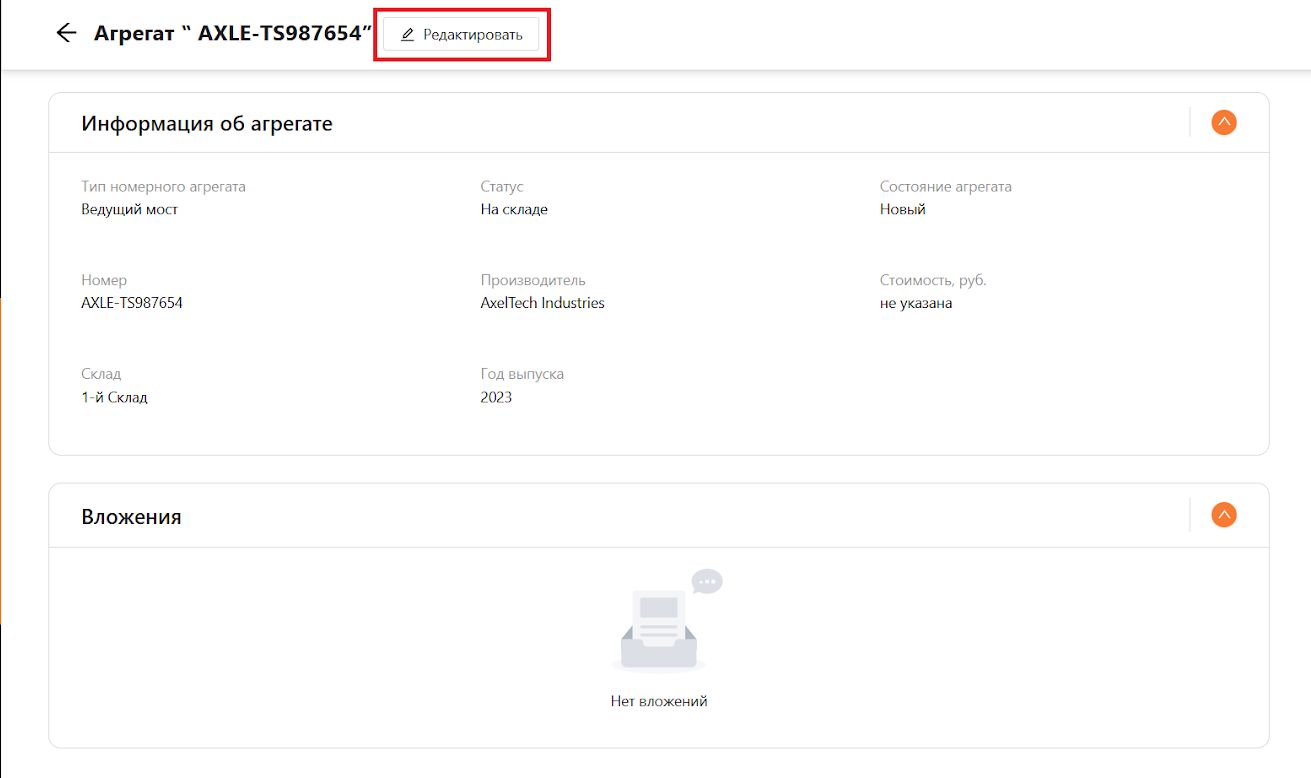Select the Информация об агрегате heading

(207, 124)
